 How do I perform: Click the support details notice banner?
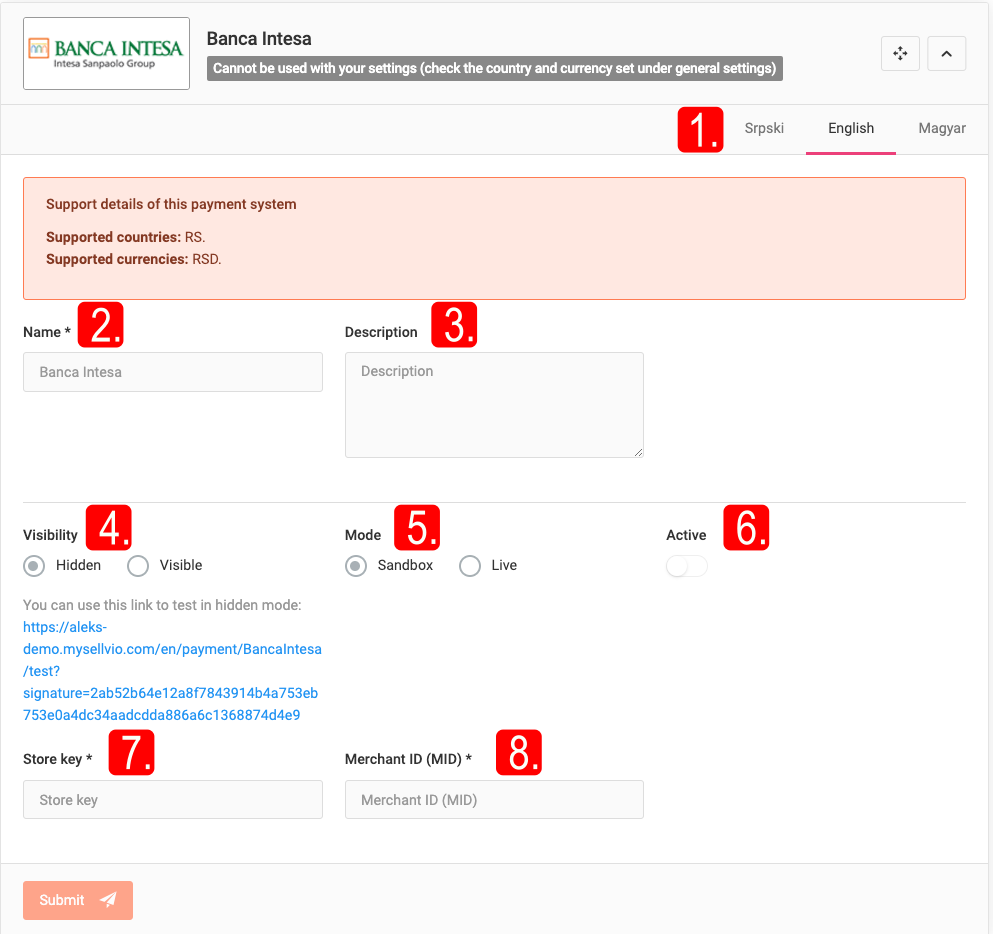click(x=494, y=238)
